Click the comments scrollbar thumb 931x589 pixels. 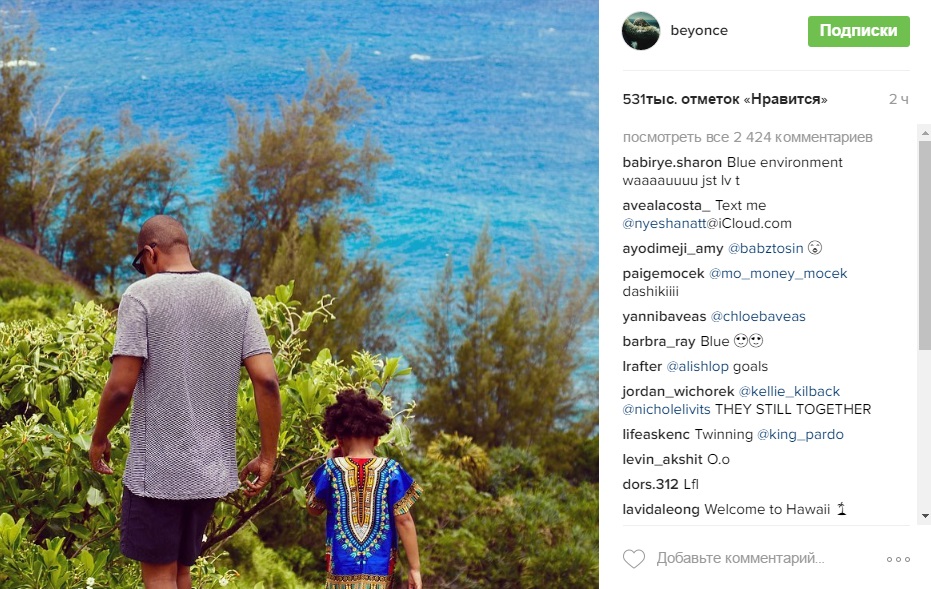924,246
